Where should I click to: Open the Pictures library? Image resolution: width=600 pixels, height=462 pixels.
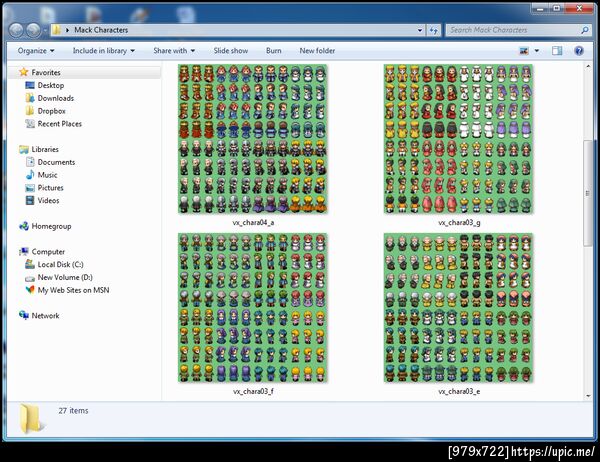point(51,188)
